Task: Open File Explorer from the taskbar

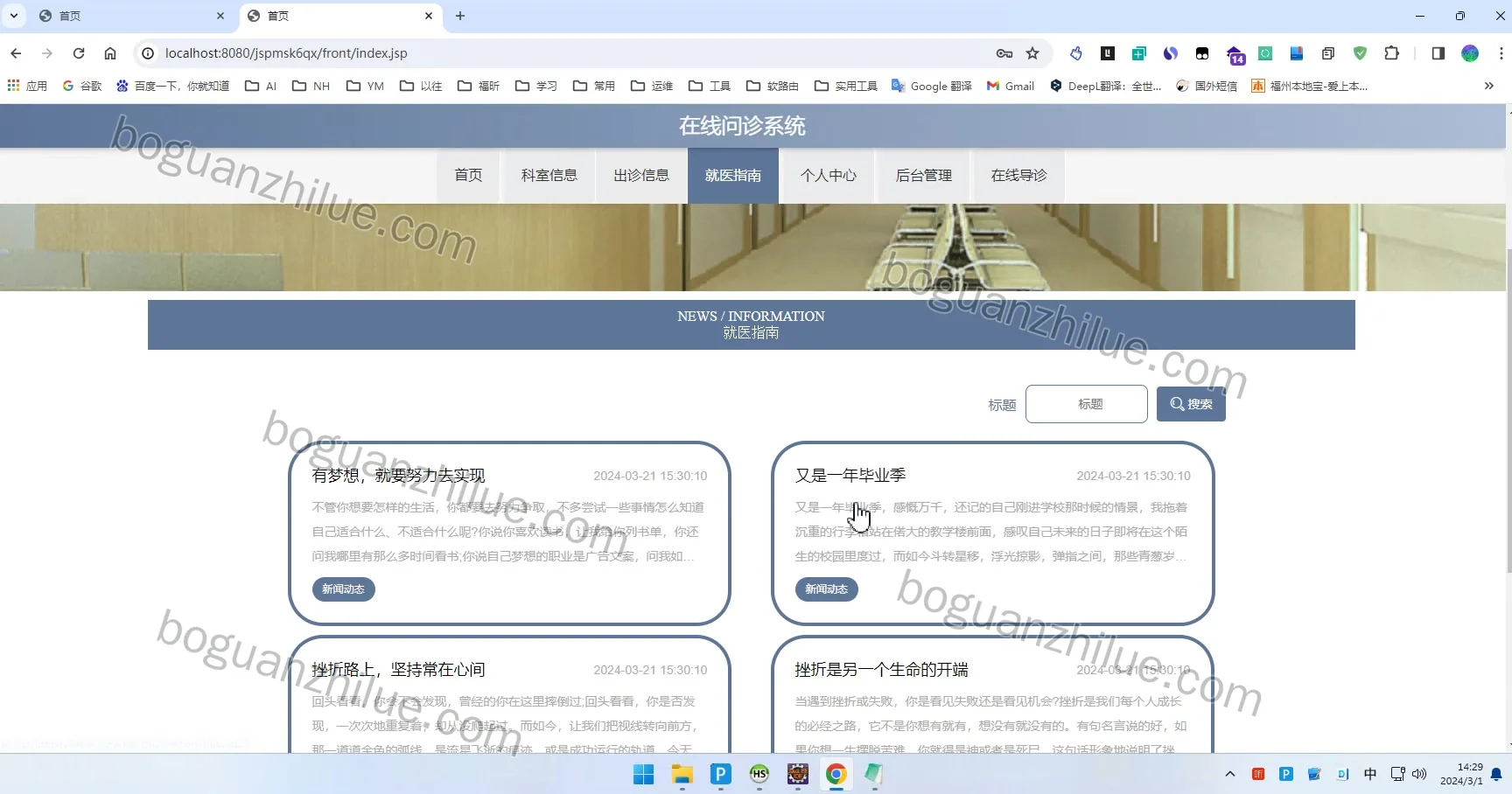Action: pyautogui.click(x=682, y=774)
